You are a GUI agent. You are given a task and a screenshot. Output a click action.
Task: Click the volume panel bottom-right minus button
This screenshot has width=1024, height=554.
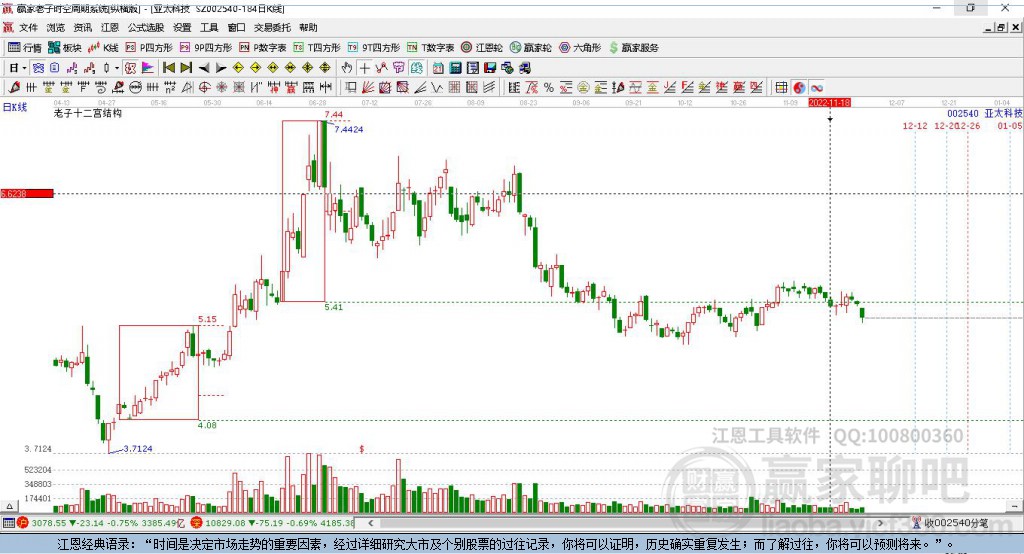pos(1014,506)
